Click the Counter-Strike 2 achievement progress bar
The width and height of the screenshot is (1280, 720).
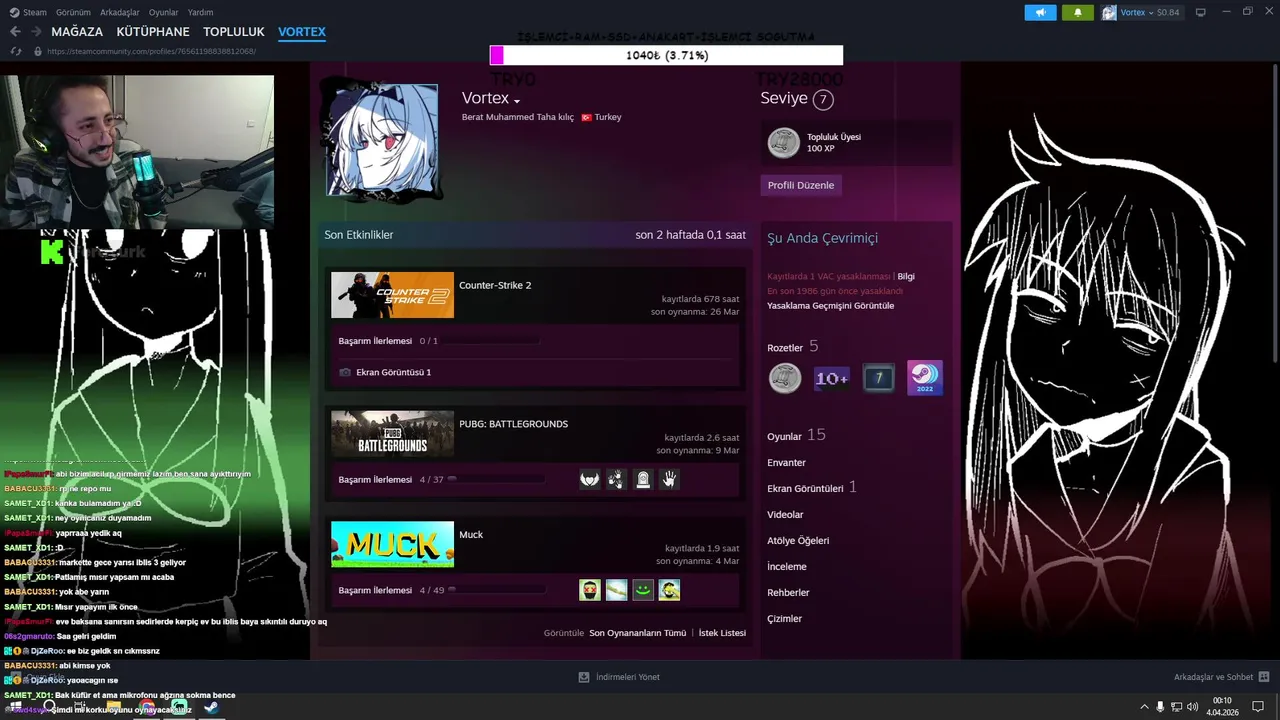pyautogui.click(x=490, y=341)
